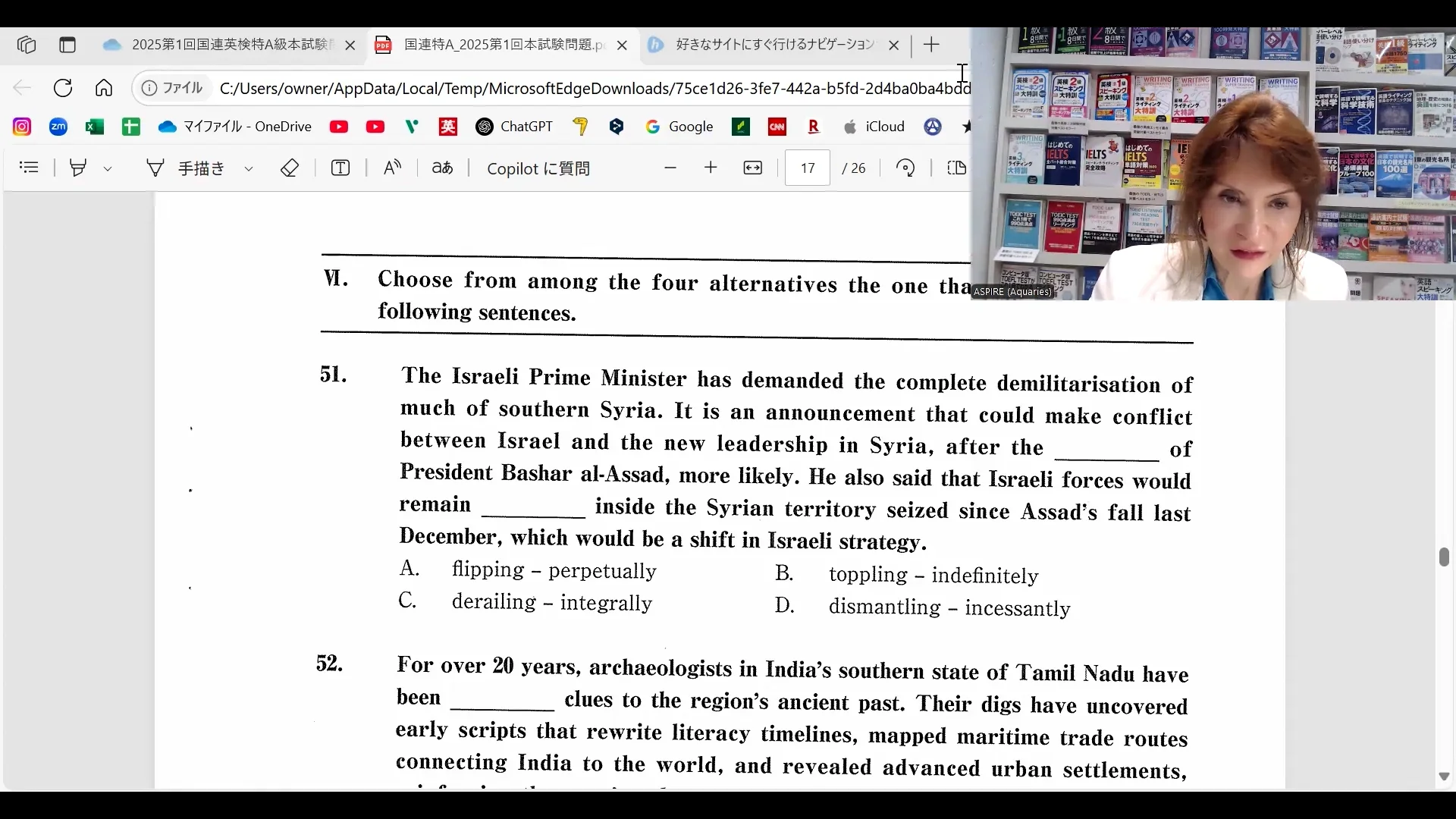This screenshot has width=1456, height=819.
Task: Zoom out with the minus icon
Action: pyautogui.click(x=670, y=168)
